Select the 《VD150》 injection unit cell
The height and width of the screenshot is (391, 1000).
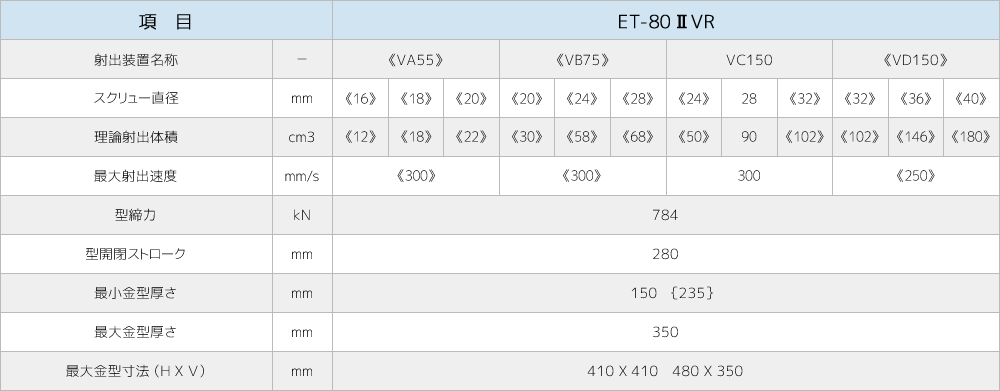coord(916,59)
